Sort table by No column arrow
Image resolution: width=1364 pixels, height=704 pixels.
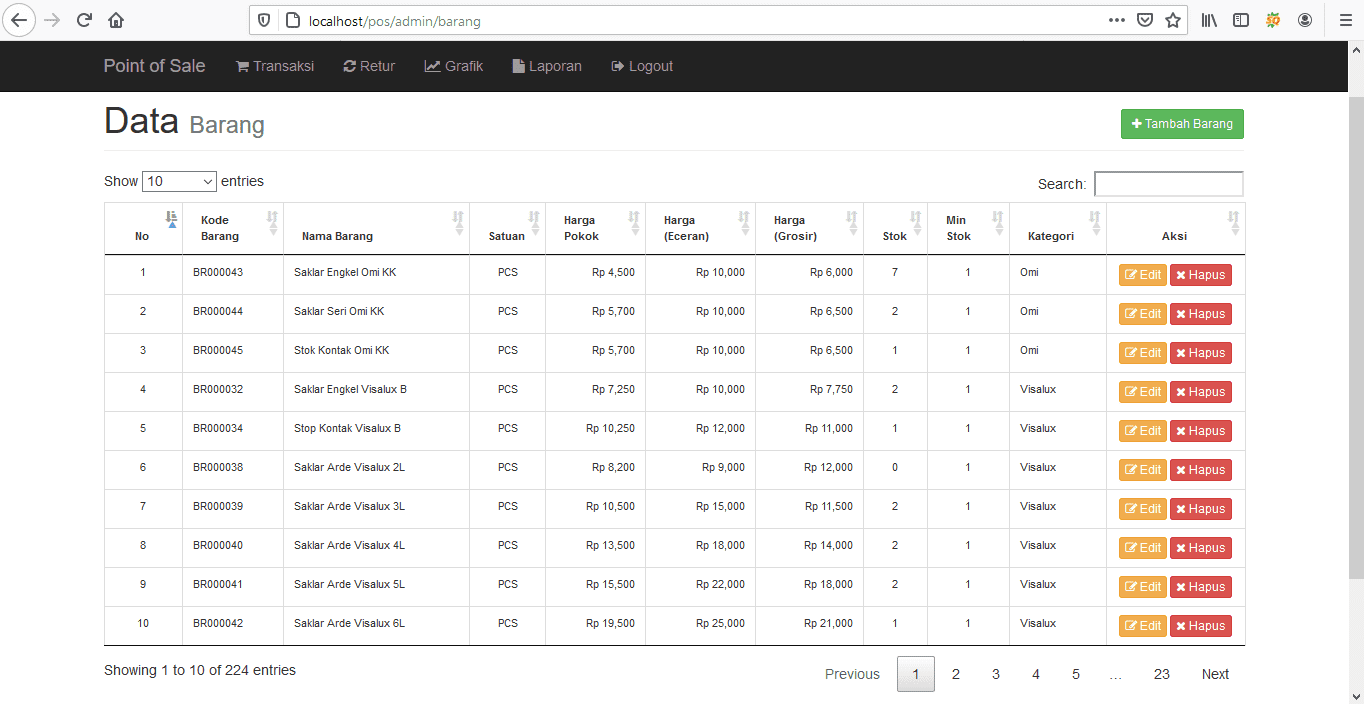click(x=172, y=220)
